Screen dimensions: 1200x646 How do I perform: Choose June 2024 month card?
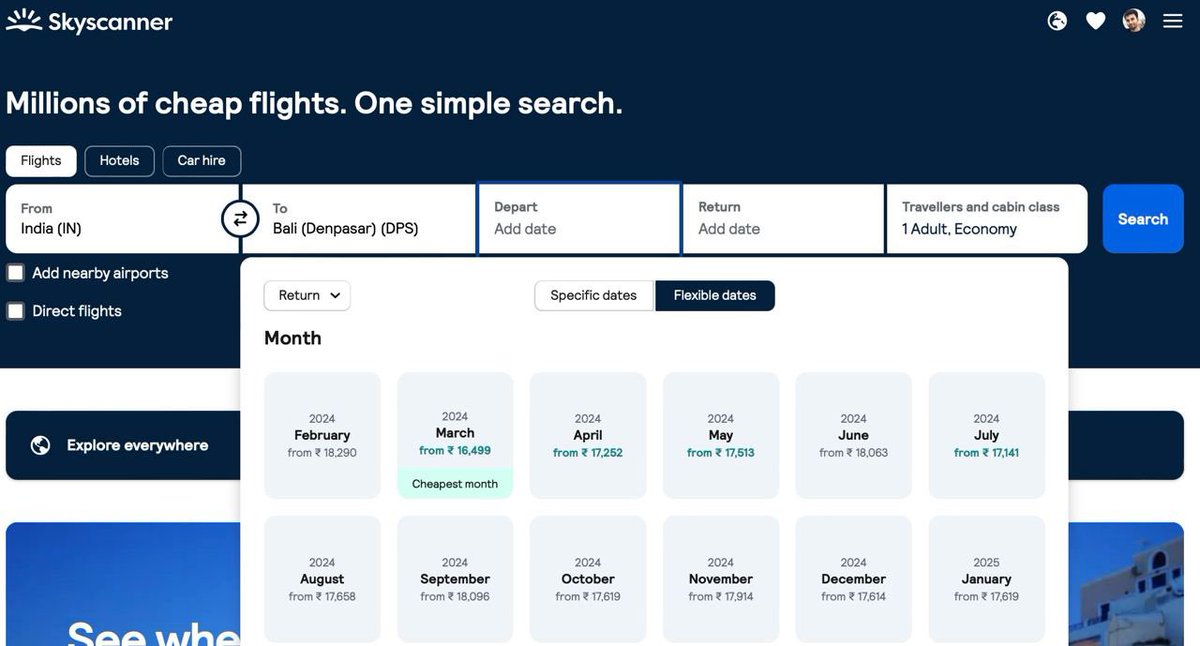click(x=854, y=435)
